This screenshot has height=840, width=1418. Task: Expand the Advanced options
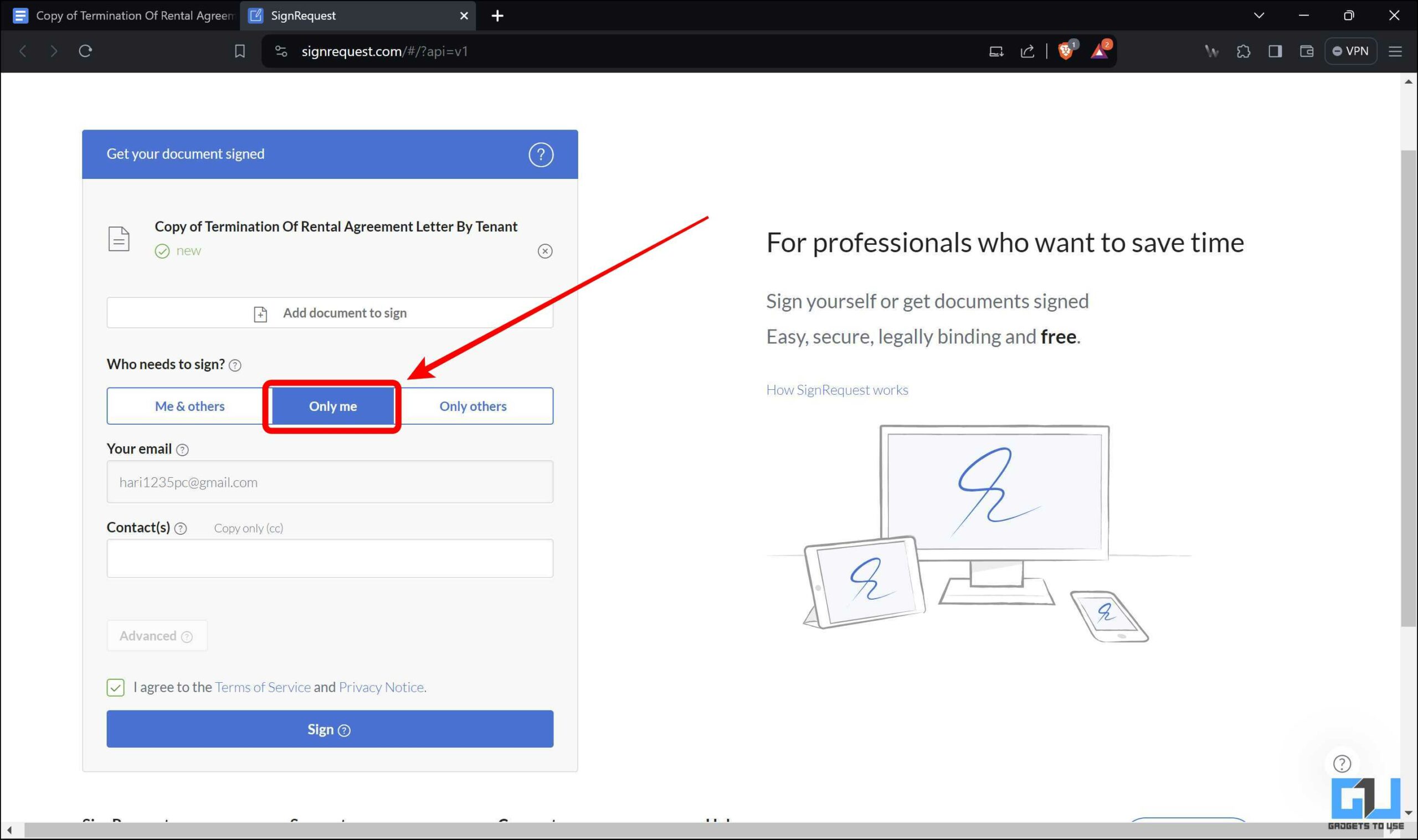pyautogui.click(x=157, y=636)
